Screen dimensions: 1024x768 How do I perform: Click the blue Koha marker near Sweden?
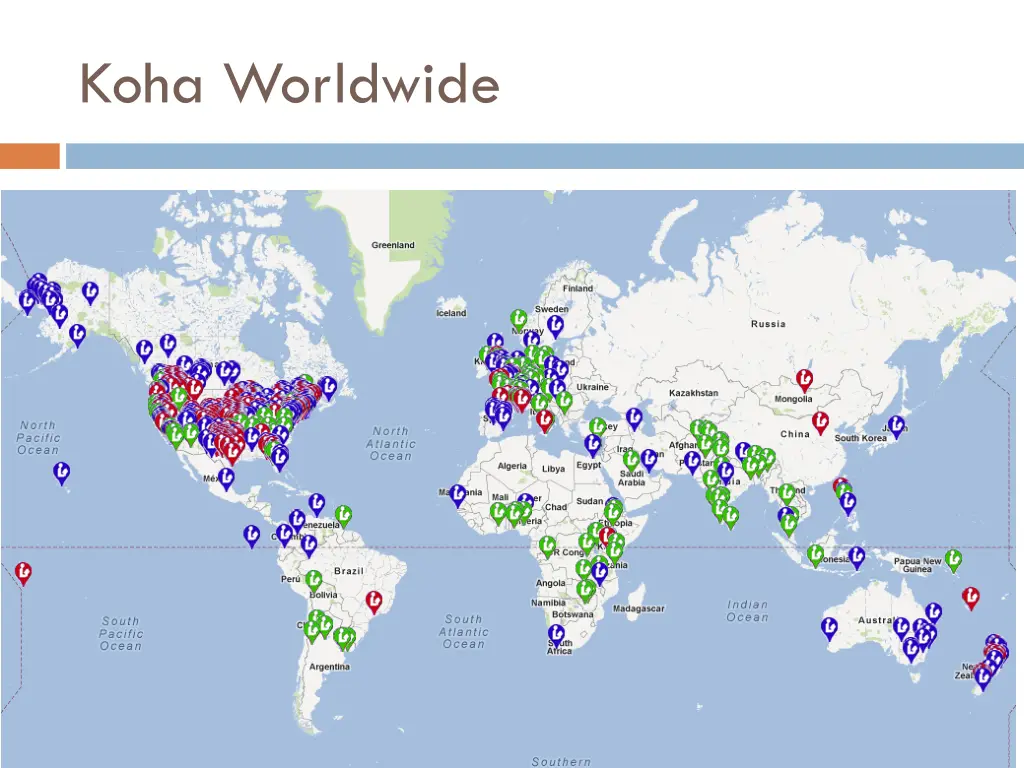[x=555, y=325]
